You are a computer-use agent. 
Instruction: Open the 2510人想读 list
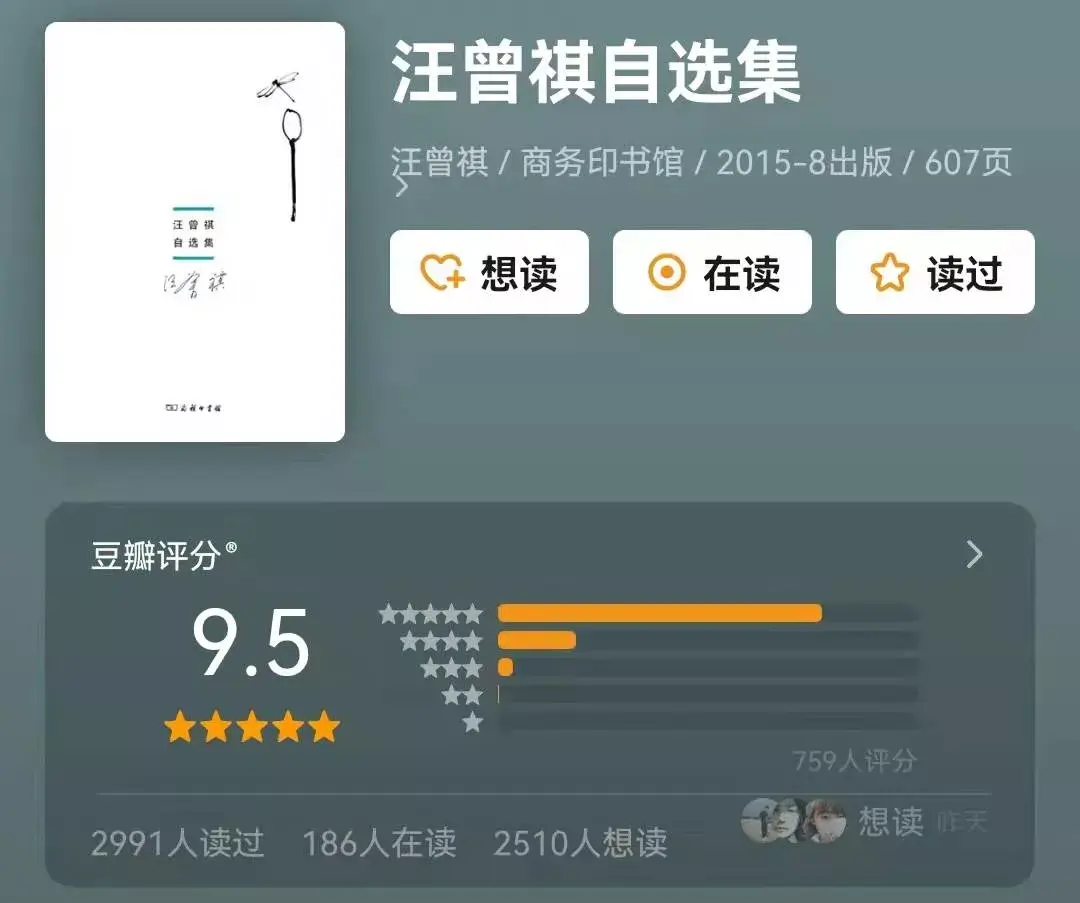click(581, 843)
